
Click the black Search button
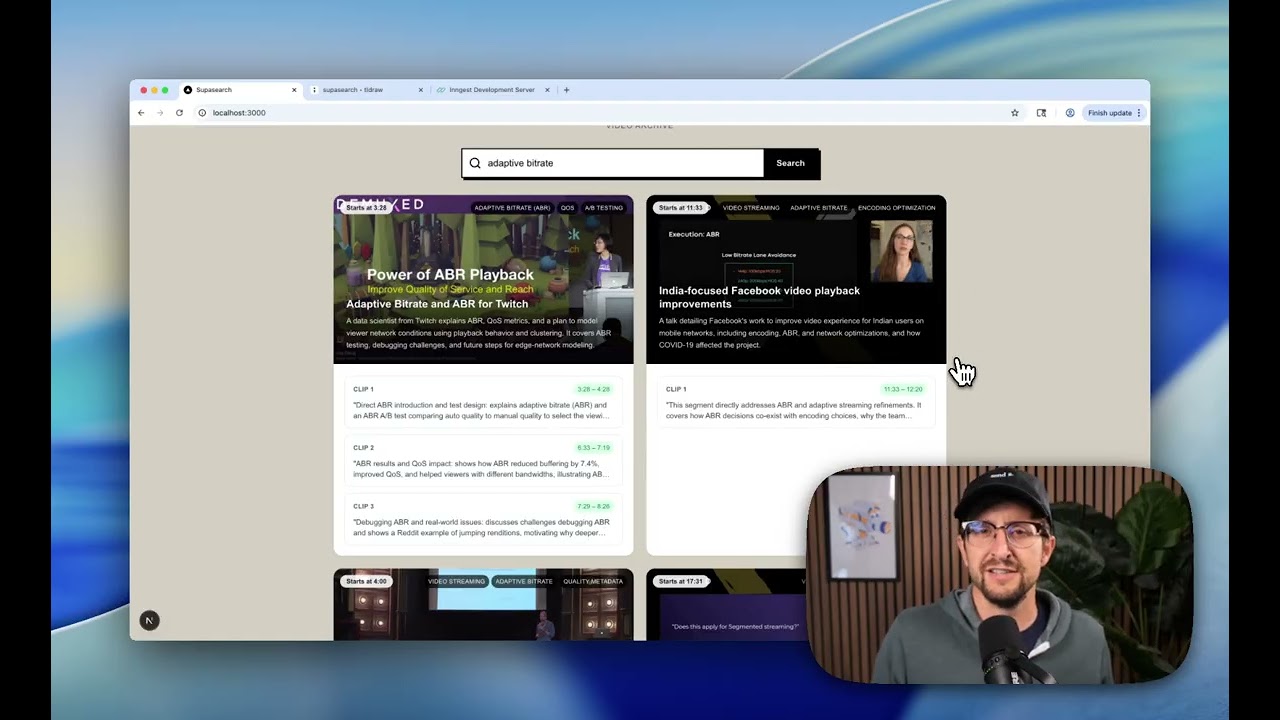[x=791, y=163]
